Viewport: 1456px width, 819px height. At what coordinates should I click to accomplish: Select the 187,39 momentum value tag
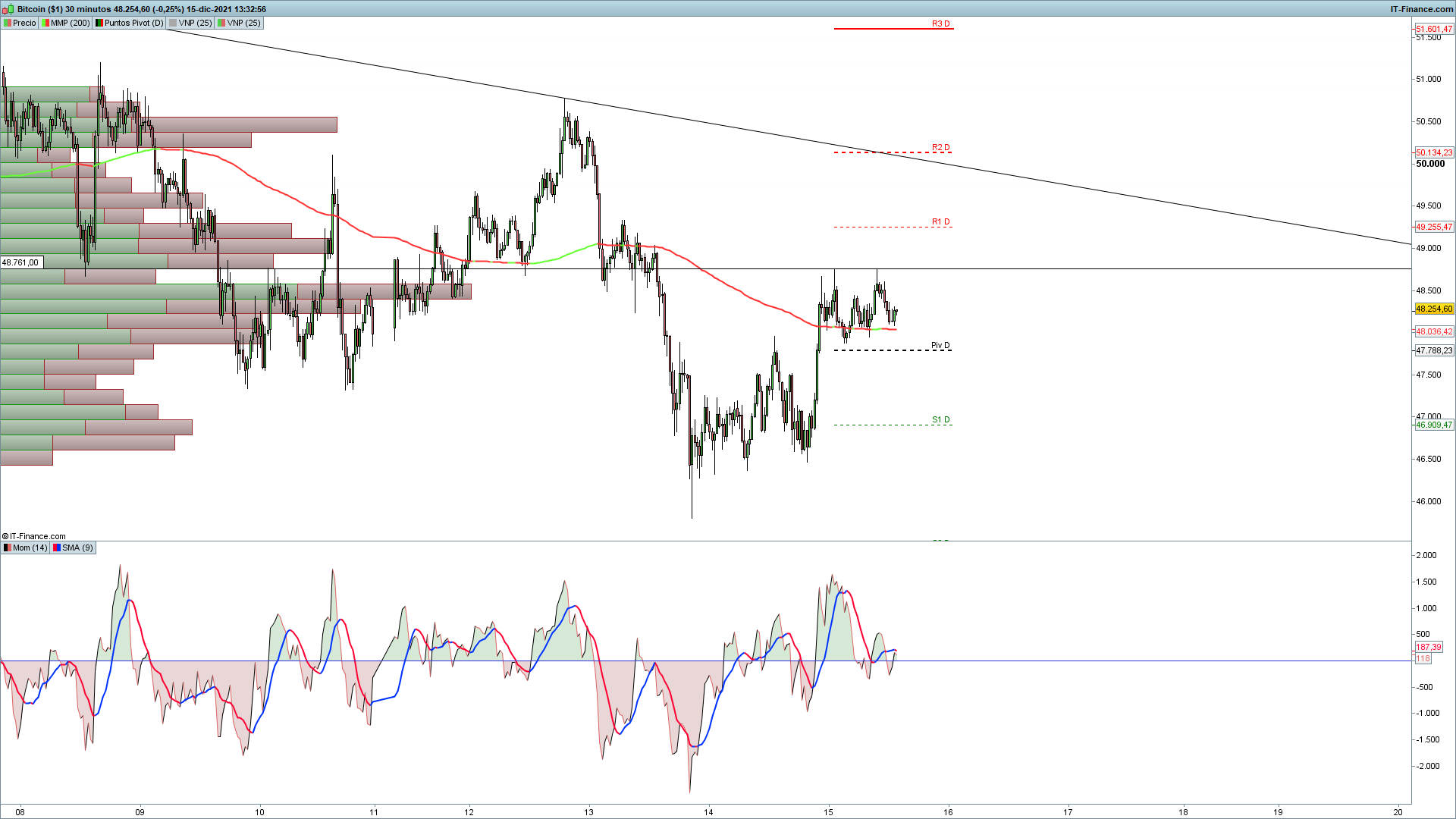[x=1428, y=647]
